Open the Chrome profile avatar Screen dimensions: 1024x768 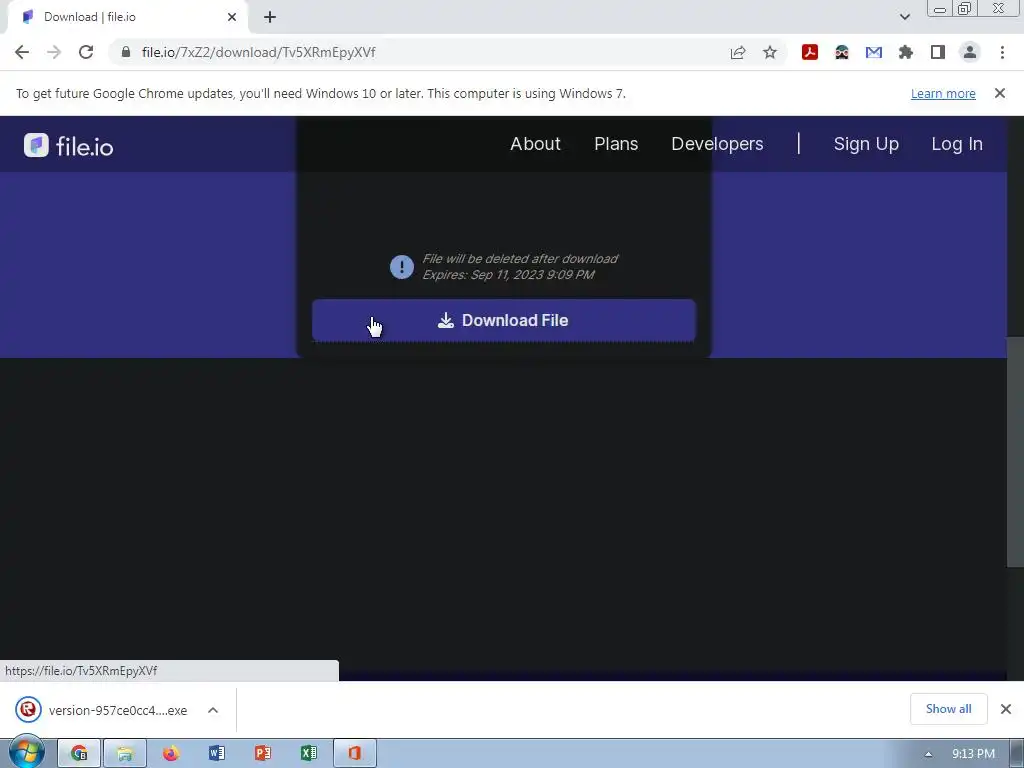point(970,52)
